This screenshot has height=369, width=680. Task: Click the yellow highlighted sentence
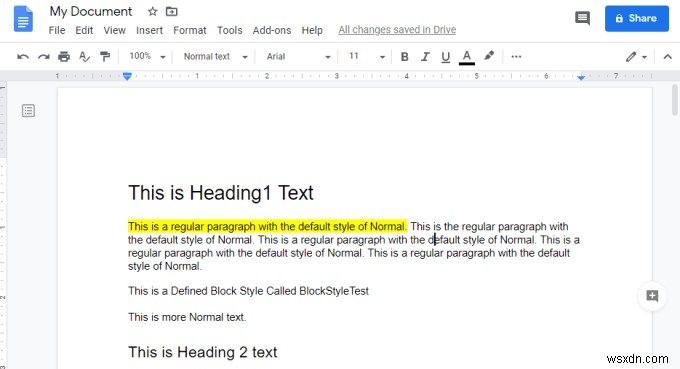click(x=267, y=226)
